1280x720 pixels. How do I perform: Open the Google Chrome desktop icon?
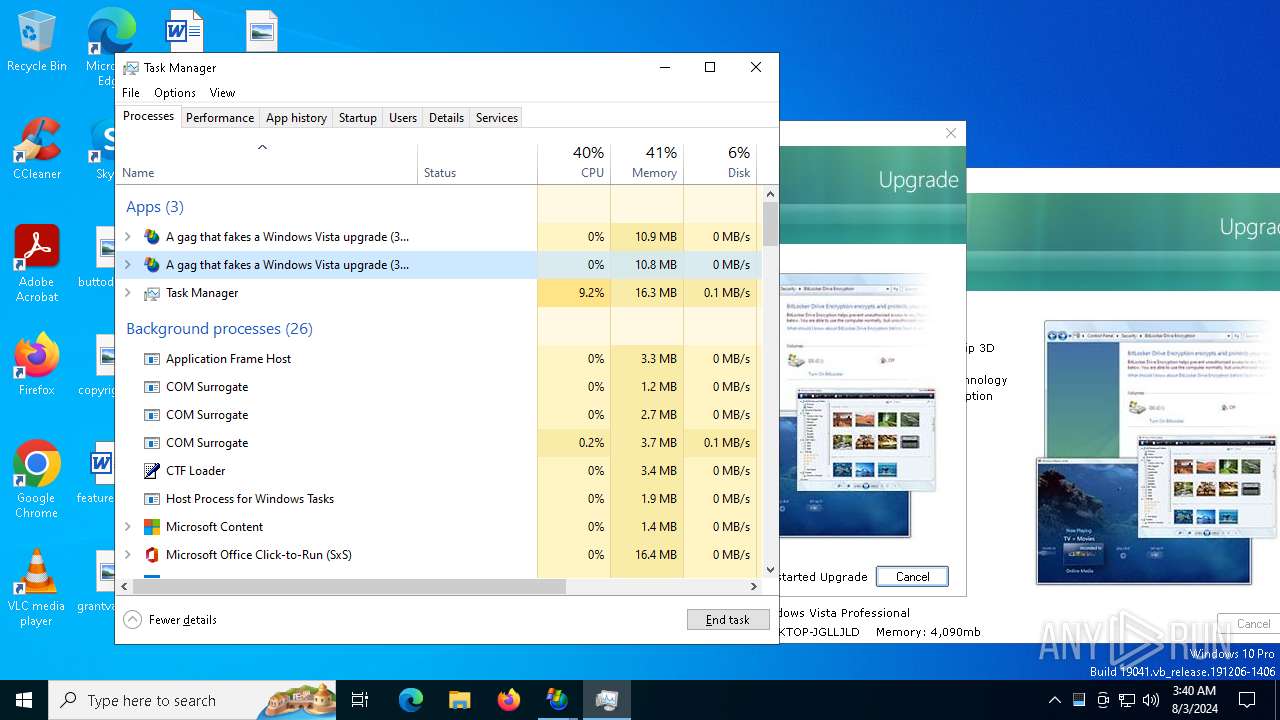(x=36, y=479)
